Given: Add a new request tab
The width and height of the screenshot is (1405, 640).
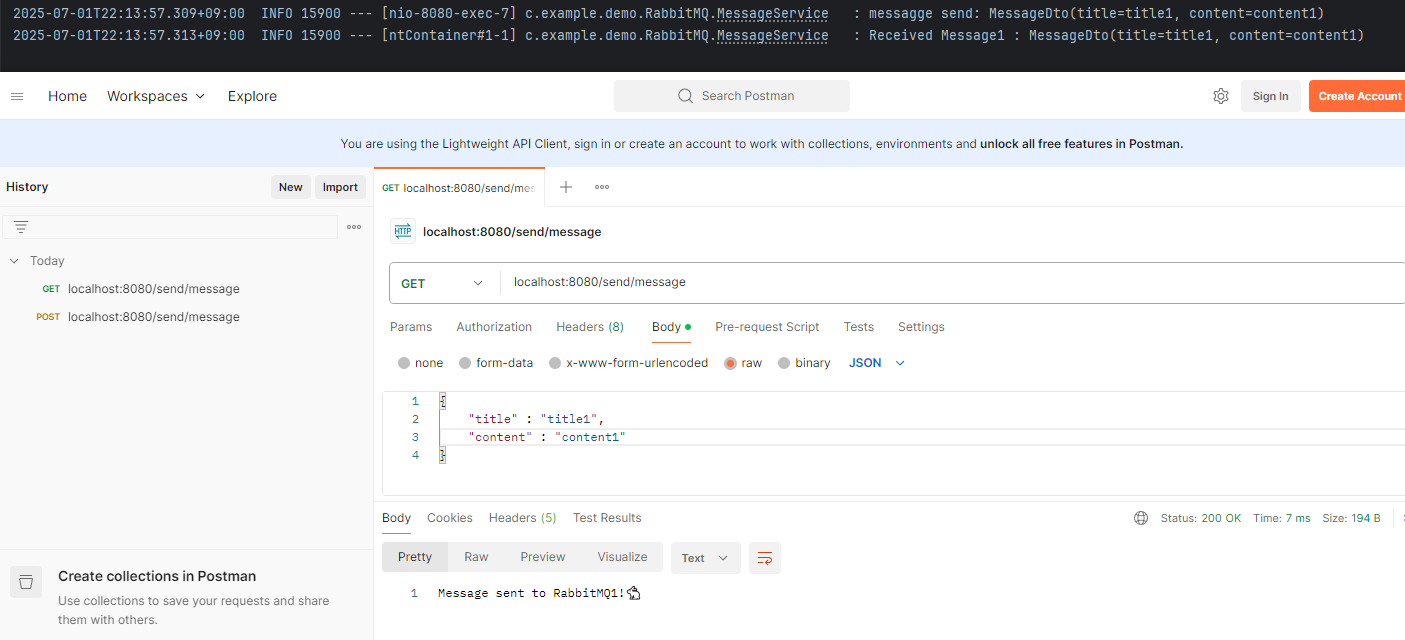Looking at the screenshot, I should point(566,187).
